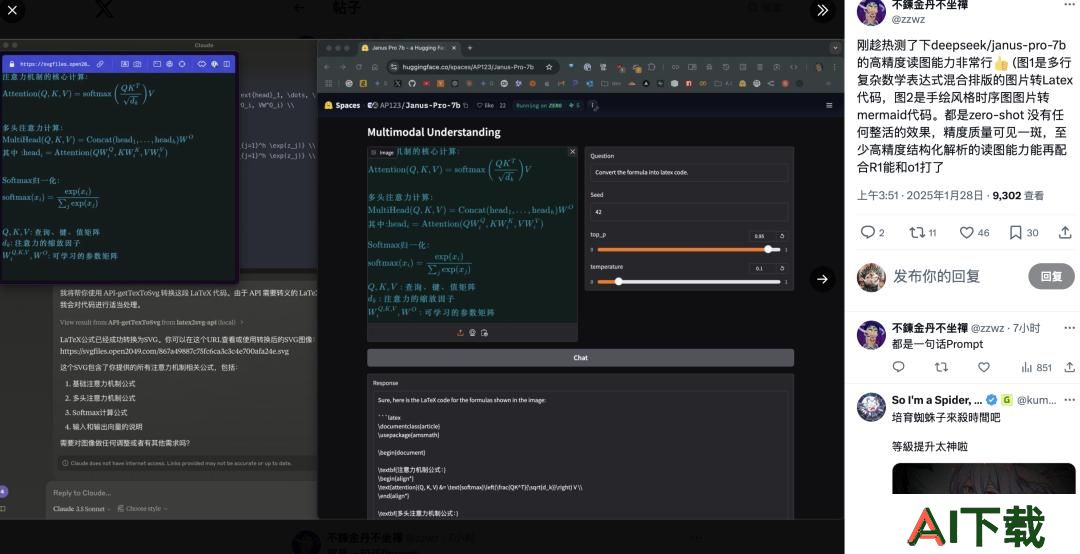Open the Choose style dropdown in Claude
The height and width of the screenshot is (554, 1080).
[x=143, y=509]
